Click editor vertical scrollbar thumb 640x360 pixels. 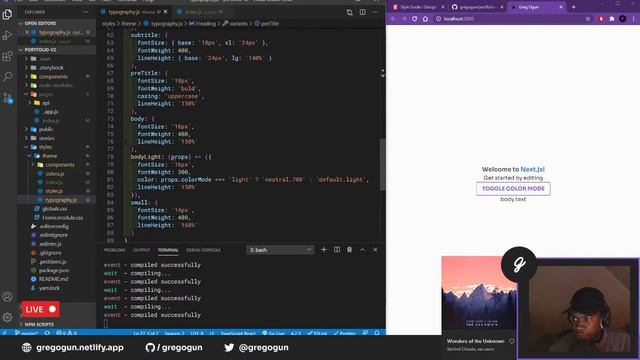point(382,164)
